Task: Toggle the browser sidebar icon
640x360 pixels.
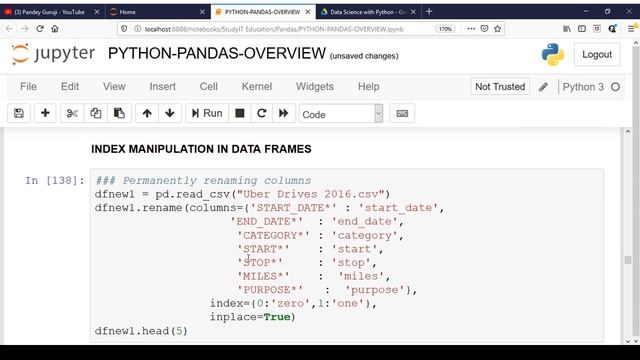Action: pyautogui.click(x=582, y=29)
